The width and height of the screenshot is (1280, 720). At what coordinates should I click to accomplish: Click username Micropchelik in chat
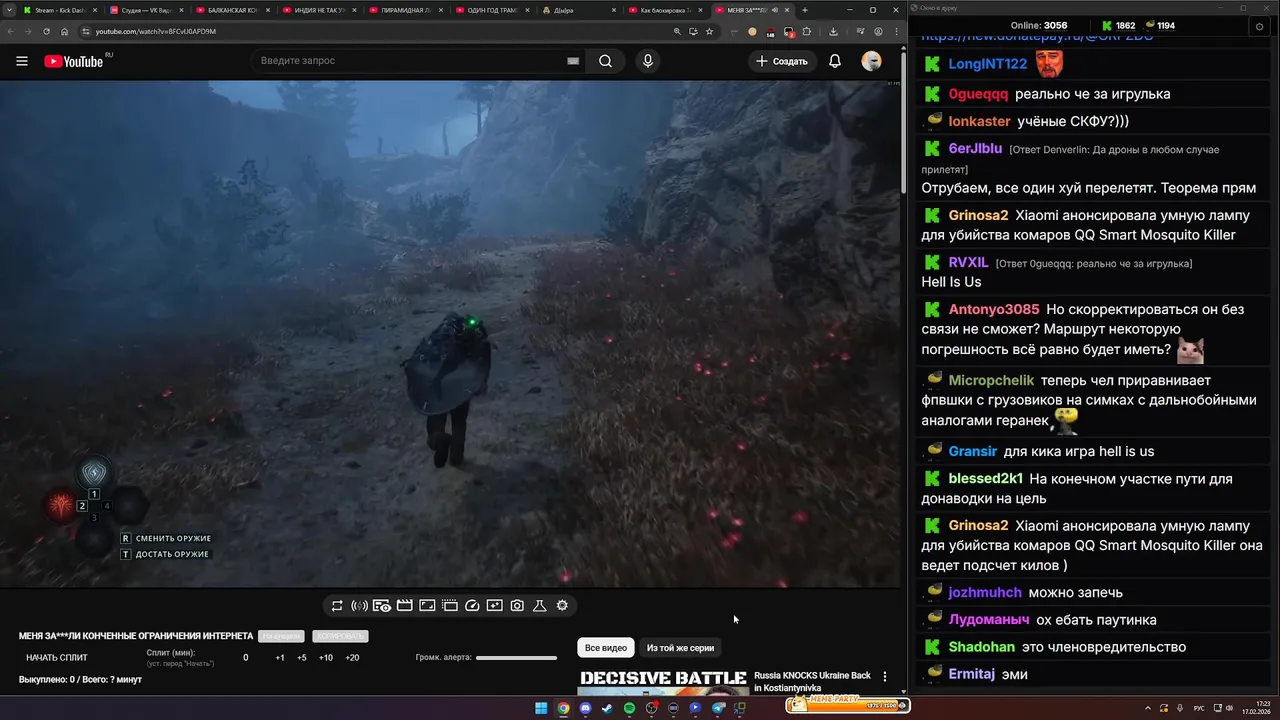point(991,381)
